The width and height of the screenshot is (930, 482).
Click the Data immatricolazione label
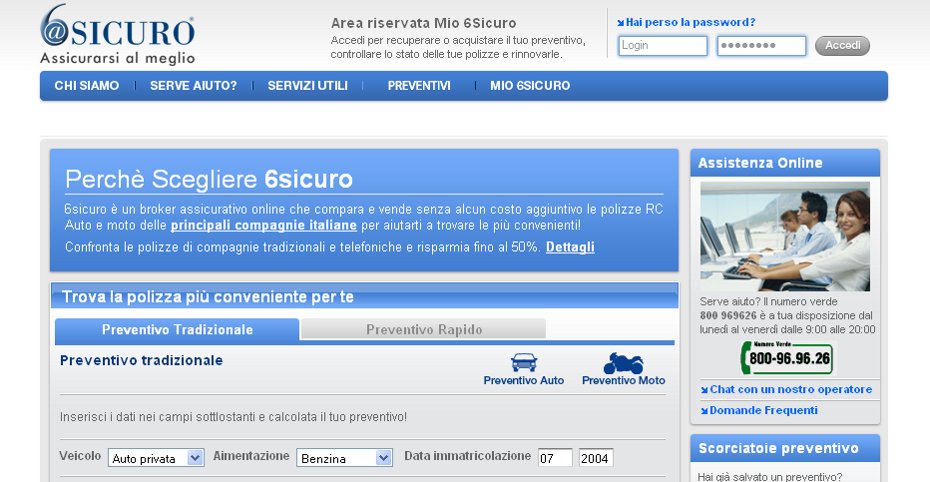467,456
